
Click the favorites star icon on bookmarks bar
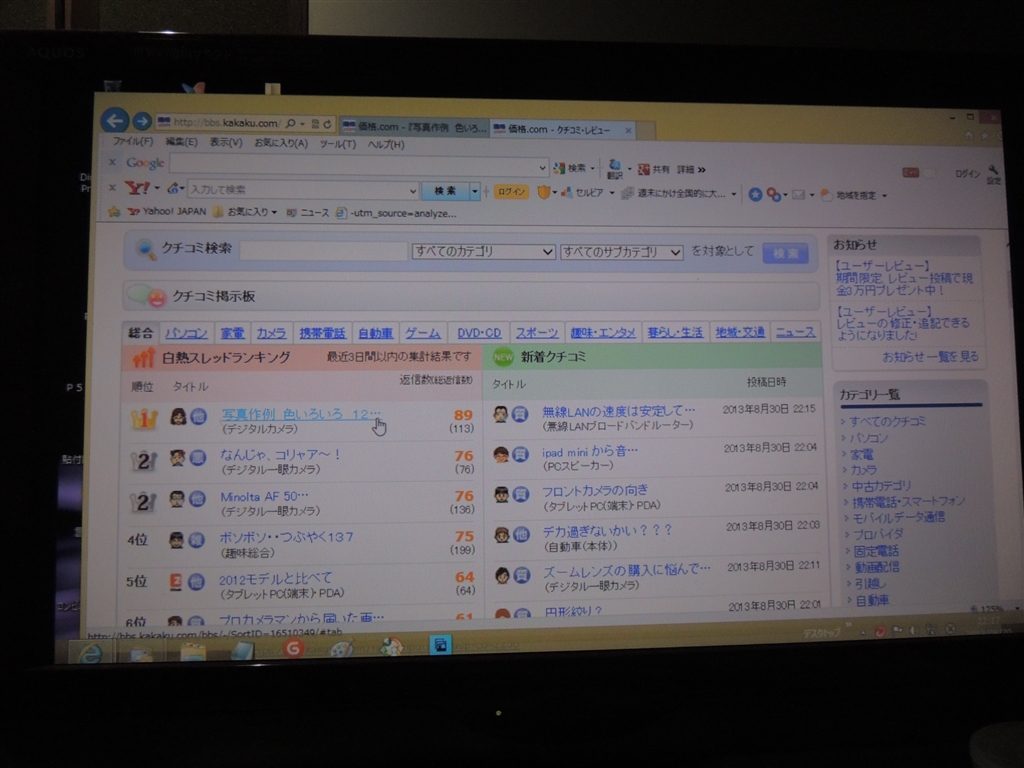click(x=114, y=212)
